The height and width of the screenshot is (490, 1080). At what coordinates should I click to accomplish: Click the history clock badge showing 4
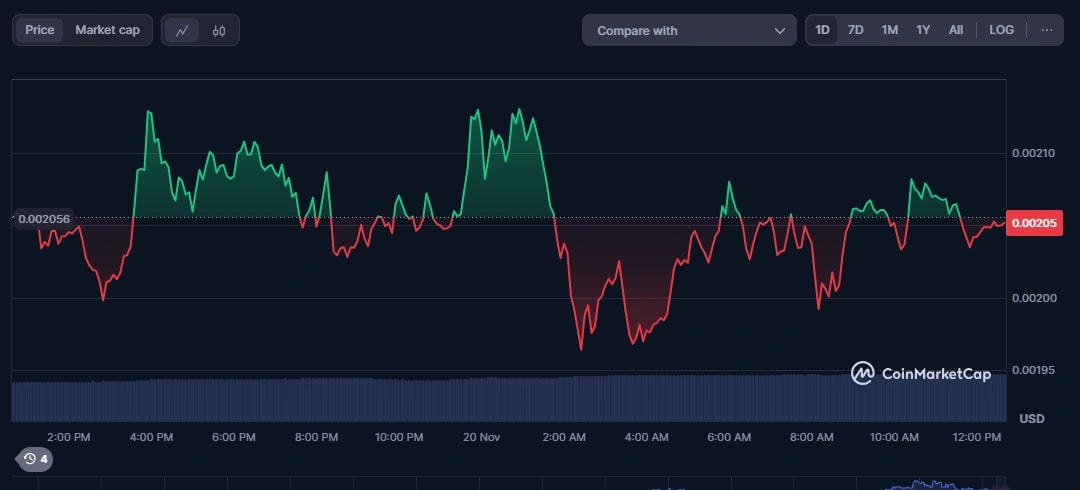(x=36, y=459)
